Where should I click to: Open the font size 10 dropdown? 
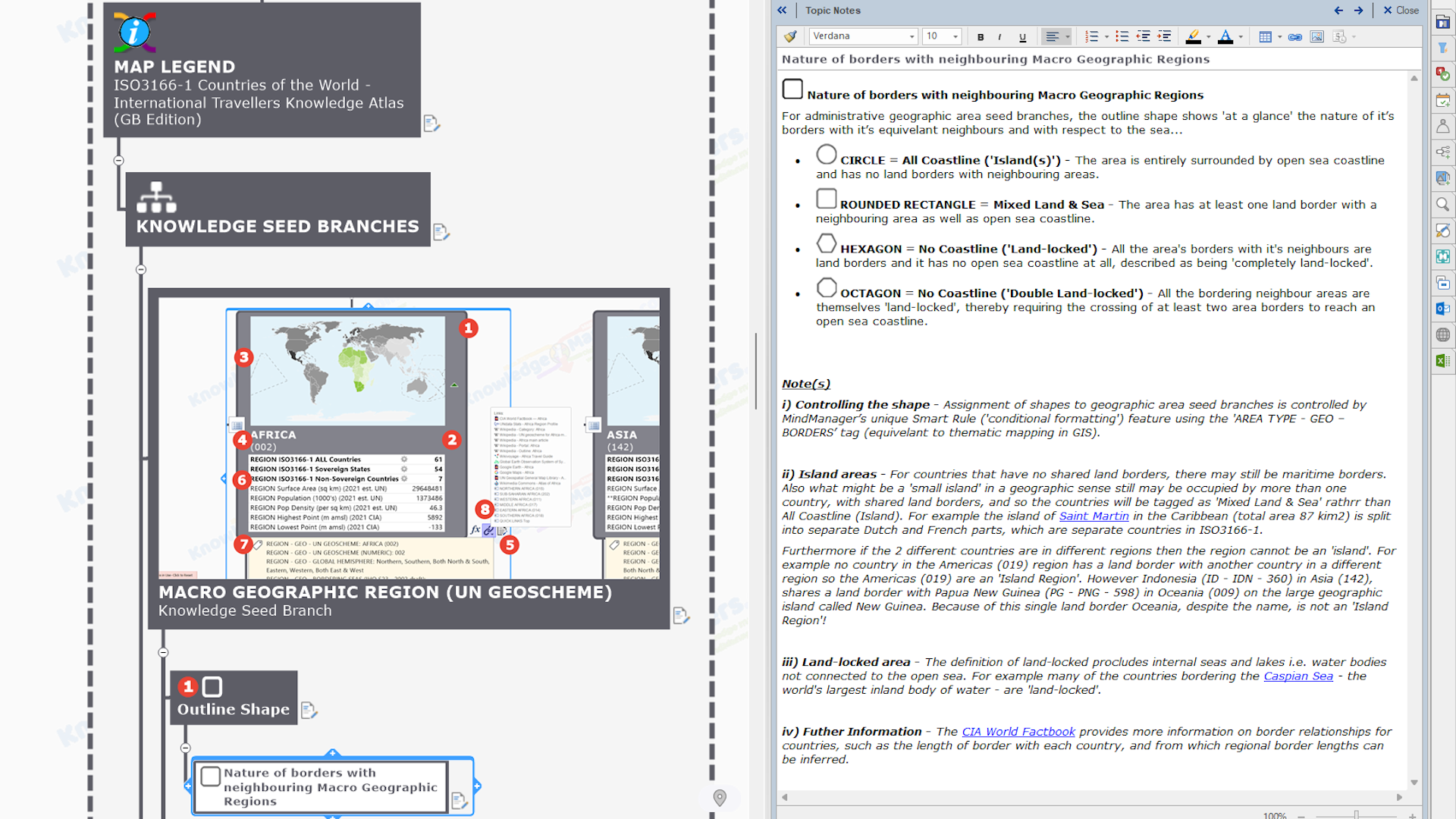tap(955, 36)
